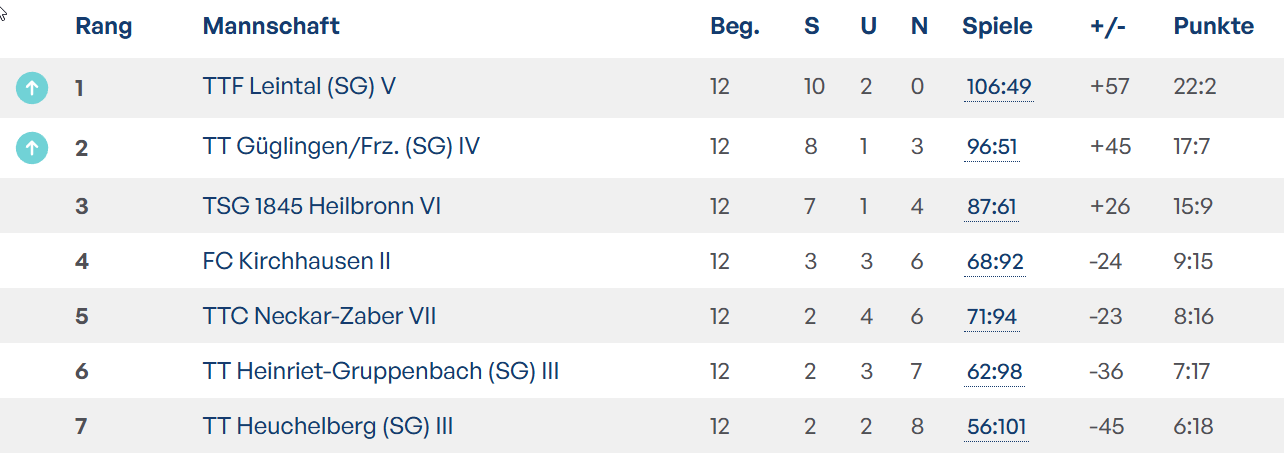Open the 87:61 games score details
Image resolution: width=1284 pixels, height=453 pixels.
point(992,208)
